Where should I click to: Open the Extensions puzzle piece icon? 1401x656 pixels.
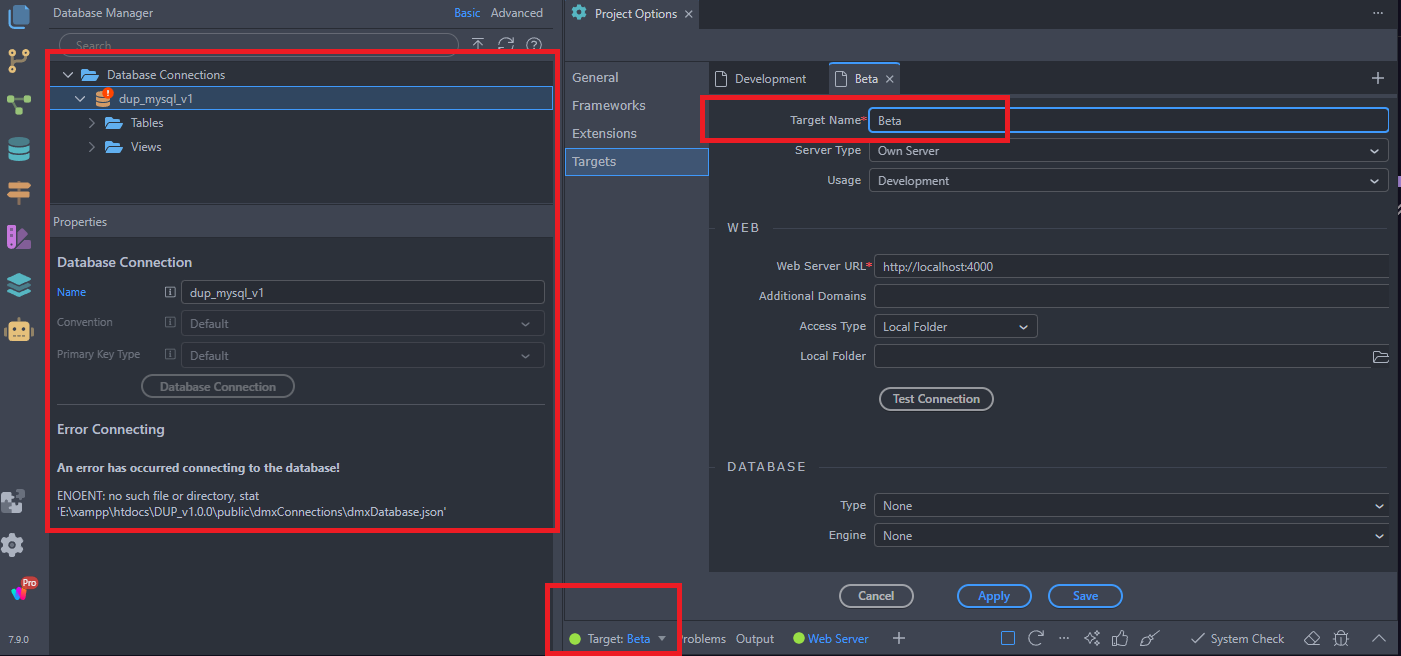pyautogui.click(x=13, y=501)
